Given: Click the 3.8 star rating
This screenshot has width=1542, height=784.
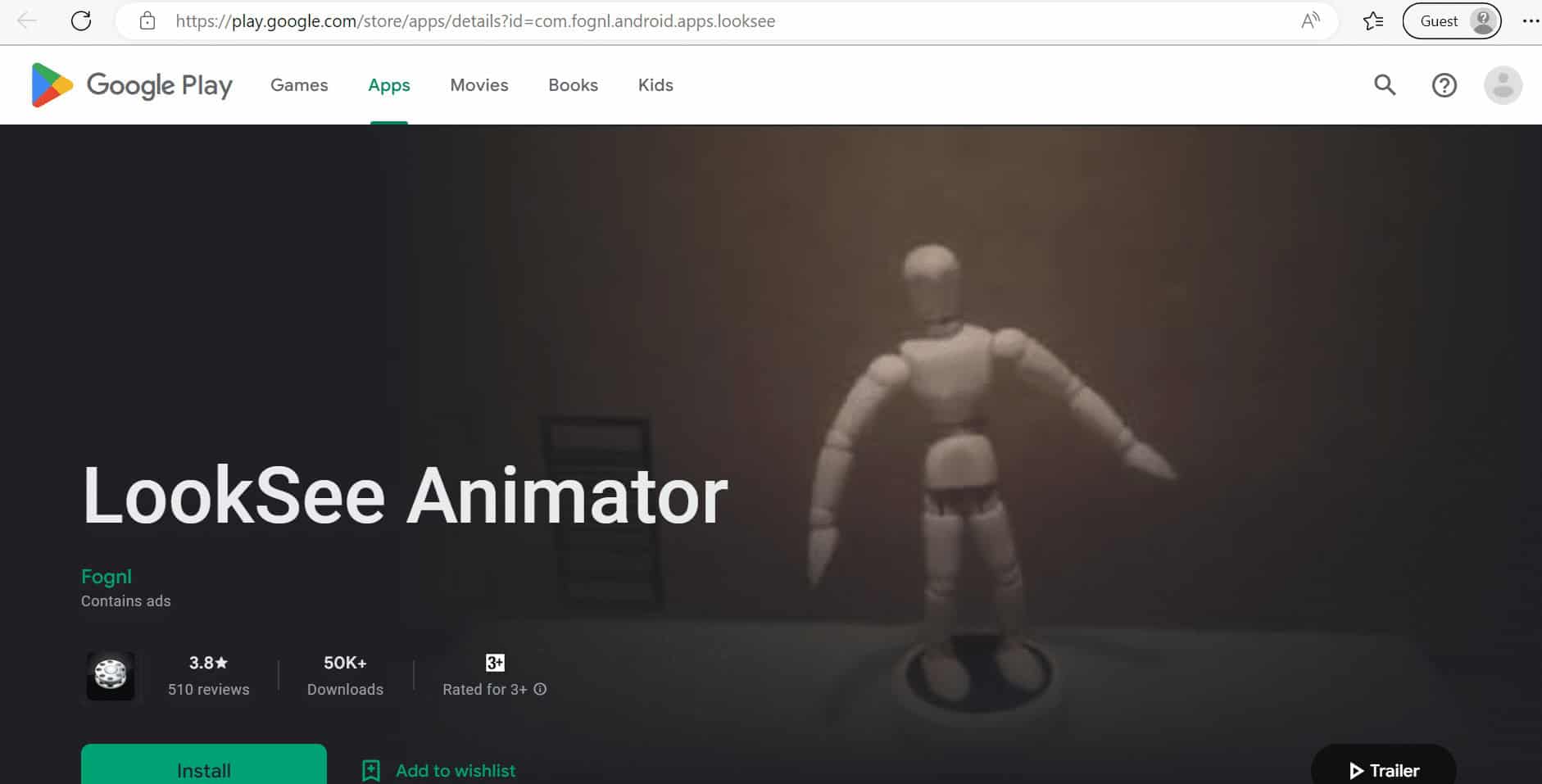Looking at the screenshot, I should [x=208, y=662].
